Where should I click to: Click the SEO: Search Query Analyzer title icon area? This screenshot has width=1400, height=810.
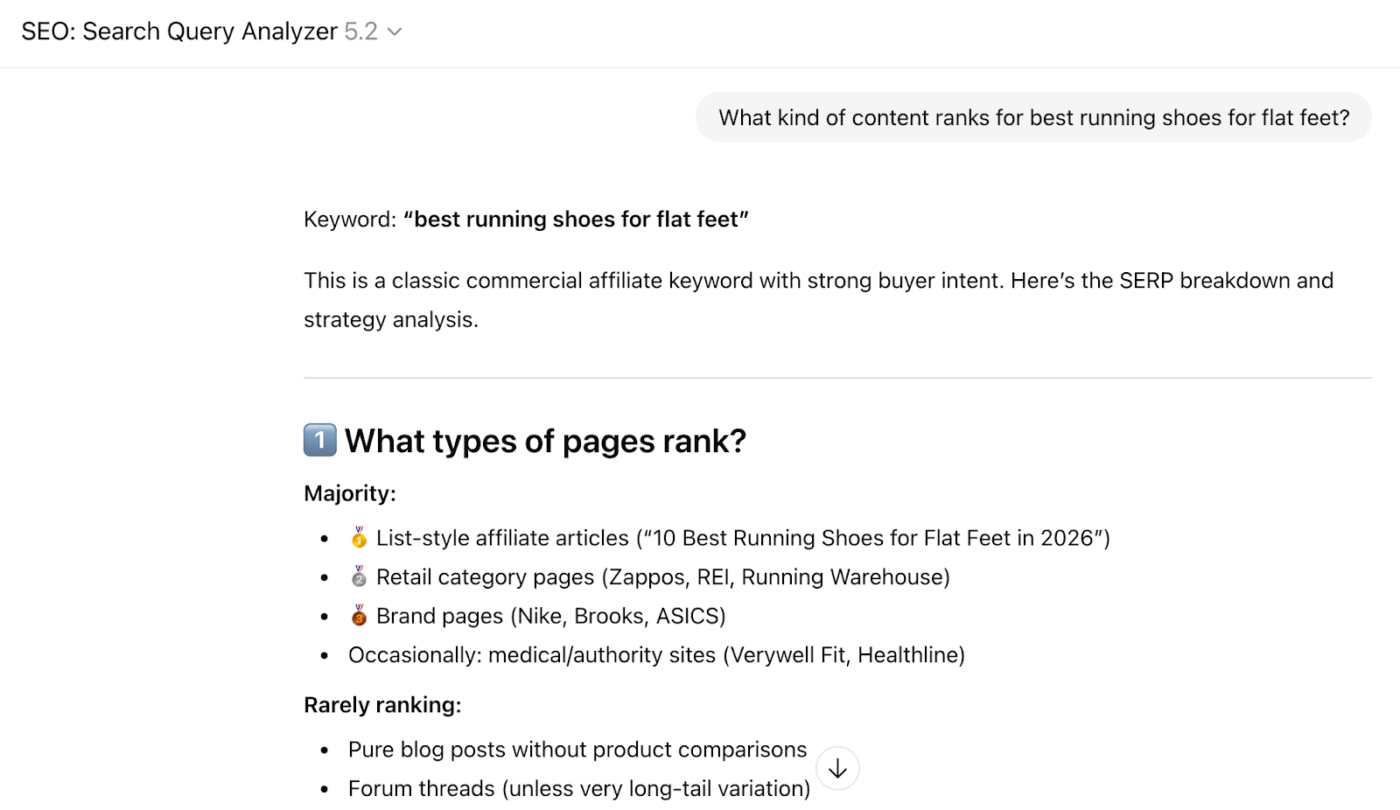[x=180, y=31]
